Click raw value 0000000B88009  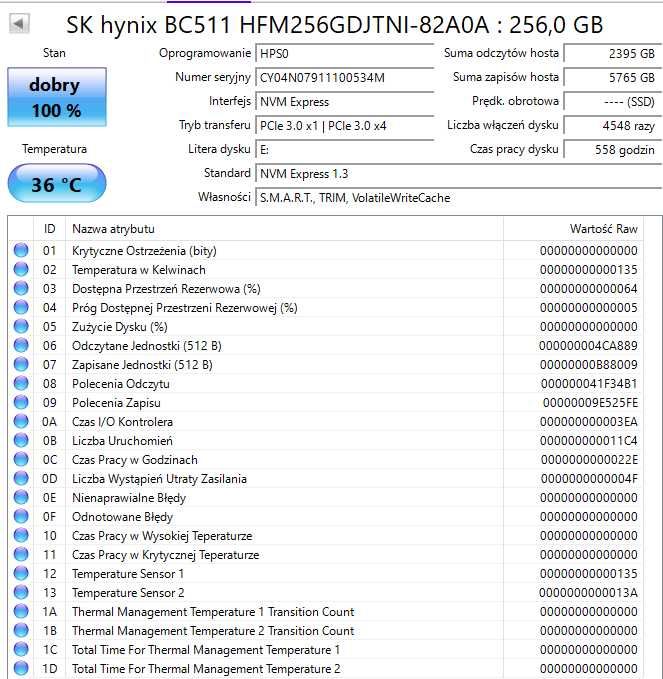(x=589, y=365)
